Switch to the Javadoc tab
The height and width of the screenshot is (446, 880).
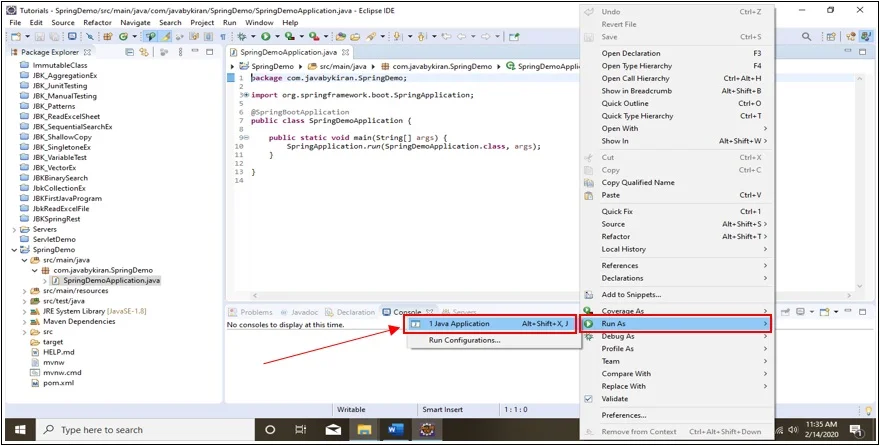(299, 312)
